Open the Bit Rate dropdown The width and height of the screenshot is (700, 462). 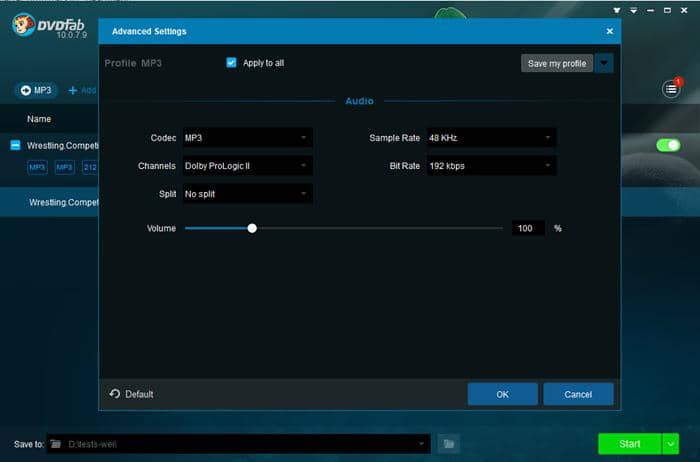490,165
